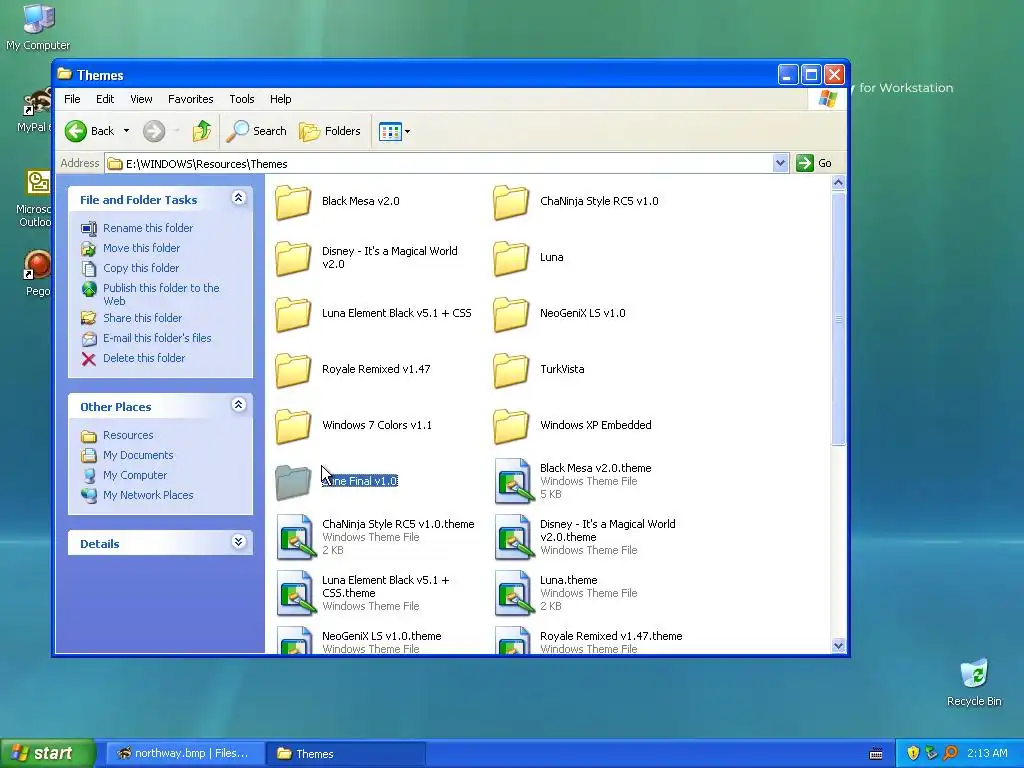Click Delete this folder link
1024x768 pixels.
point(144,359)
